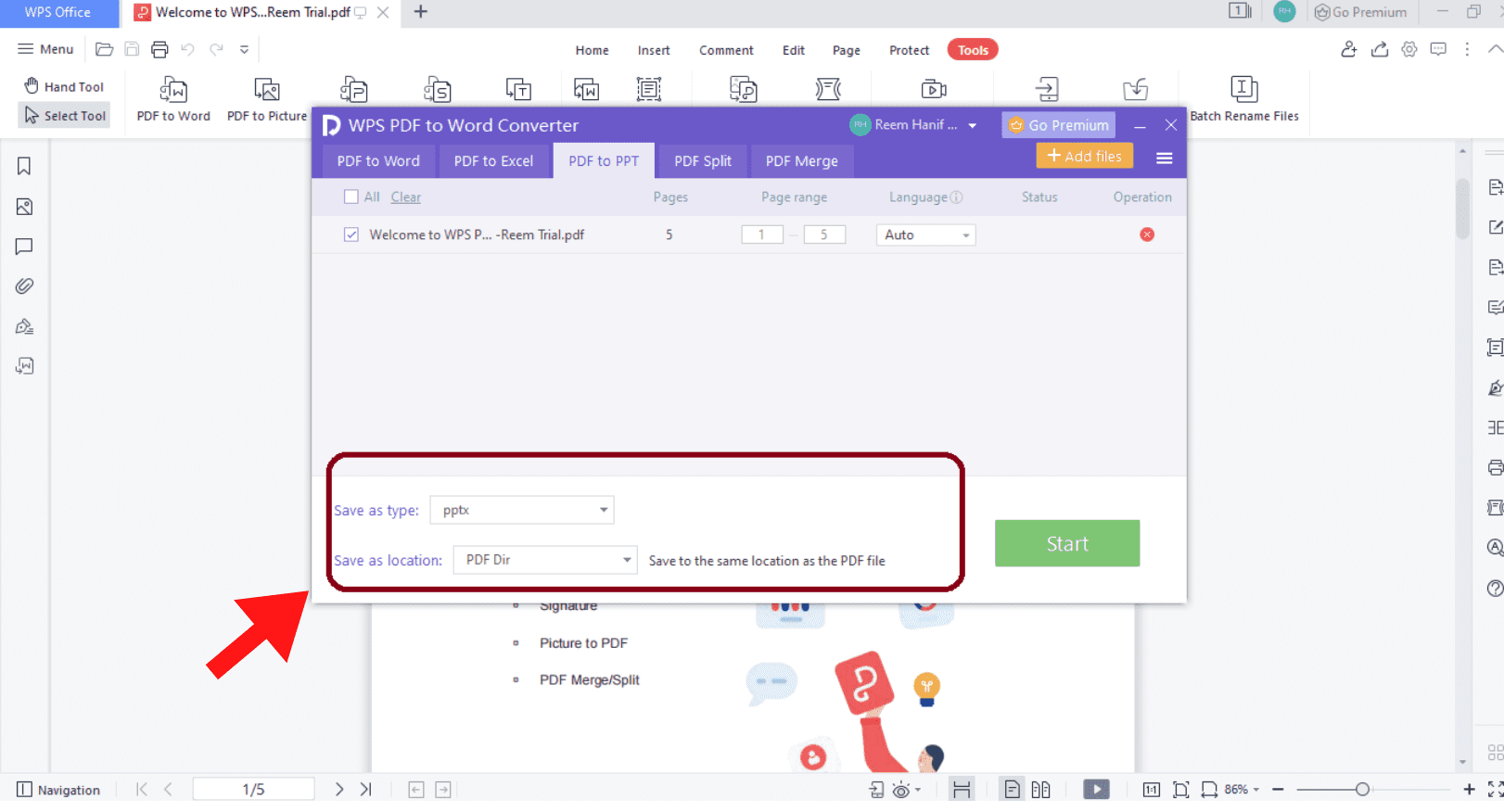Click the Print icon in quick toolbar
1504x812 pixels.
click(x=159, y=49)
